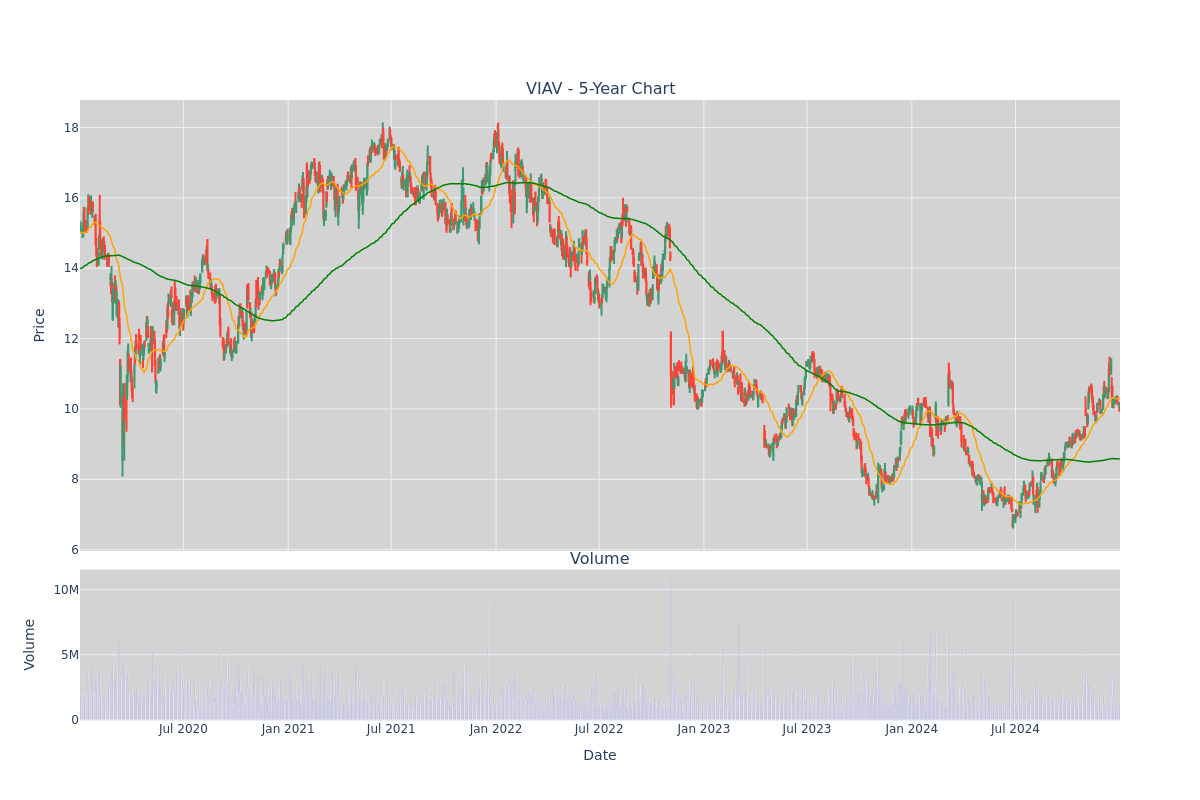
Task: Click the price tick label "12"
Action: pos(71,338)
